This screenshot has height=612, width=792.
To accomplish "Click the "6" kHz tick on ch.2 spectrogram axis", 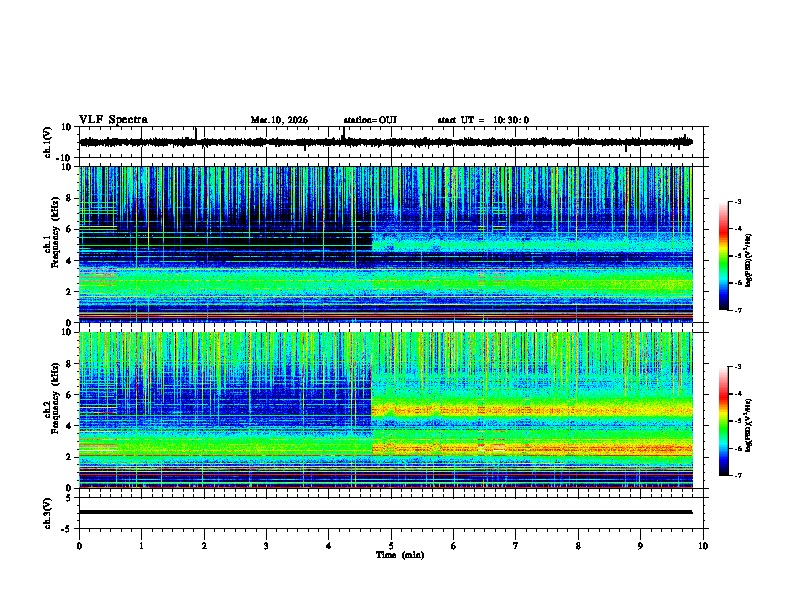I will (x=70, y=395).
